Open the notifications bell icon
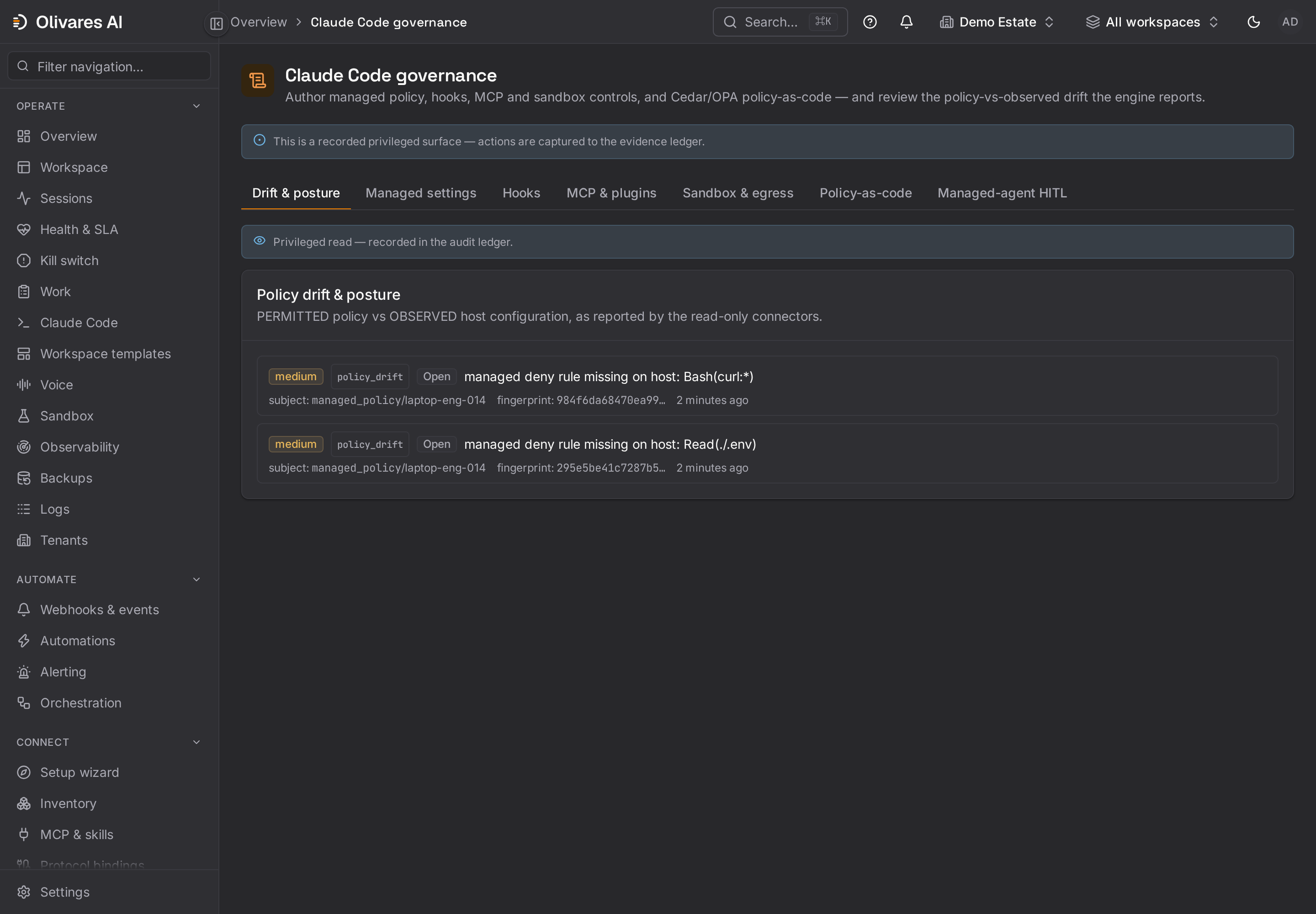1316x914 pixels. point(906,22)
